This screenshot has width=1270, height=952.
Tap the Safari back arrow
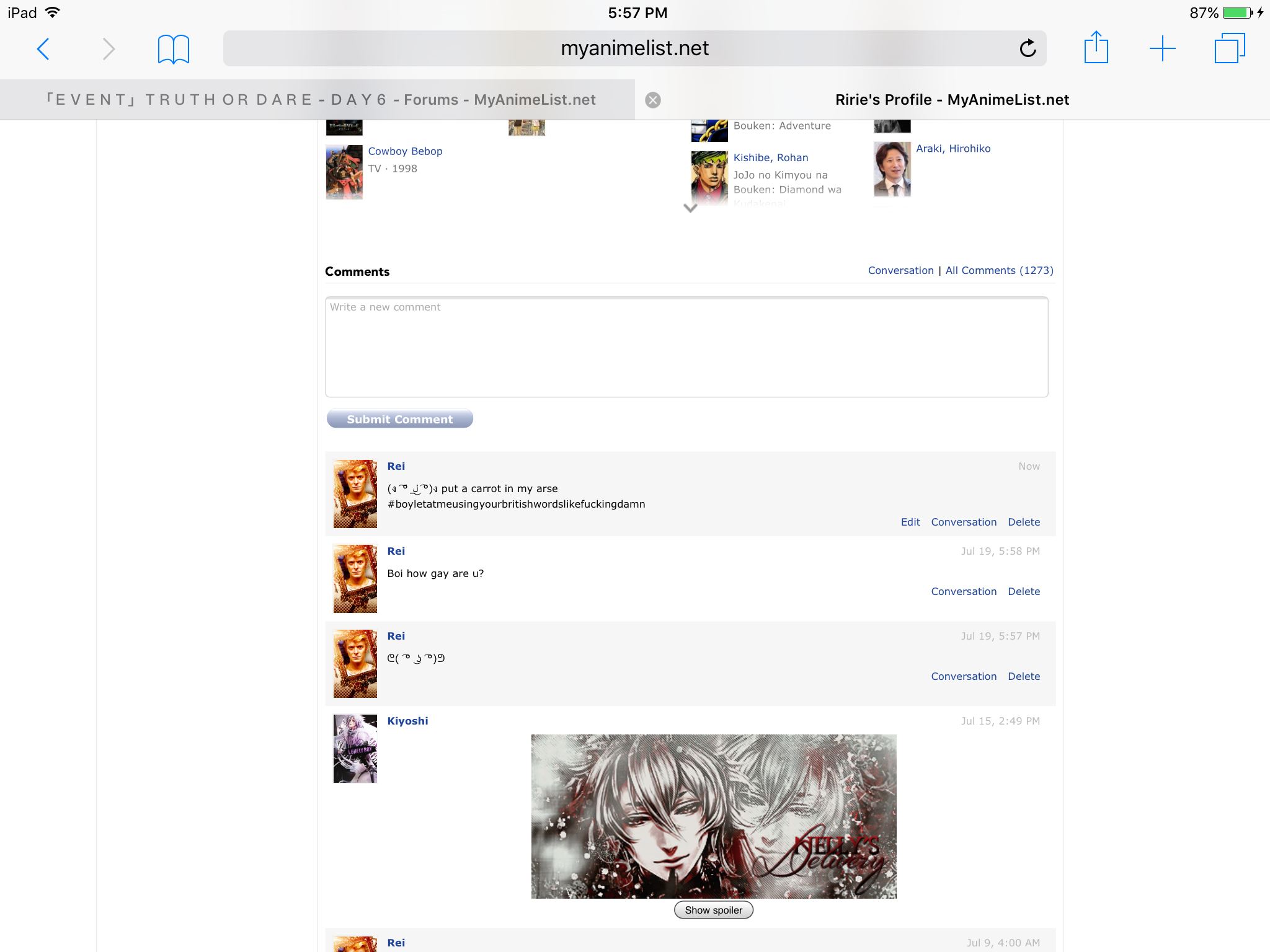coord(43,49)
